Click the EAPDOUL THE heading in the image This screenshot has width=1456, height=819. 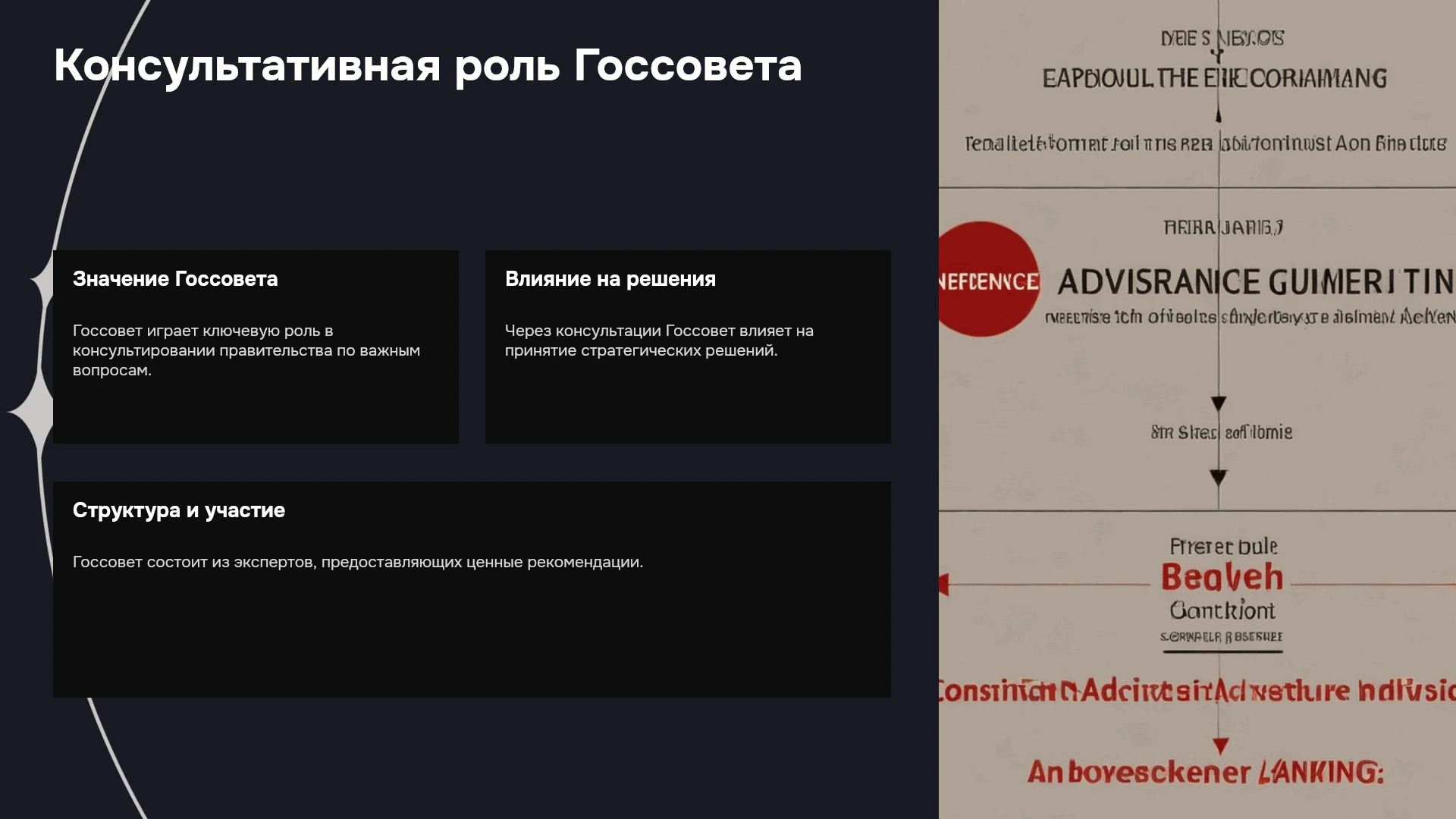click(1214, 78)
